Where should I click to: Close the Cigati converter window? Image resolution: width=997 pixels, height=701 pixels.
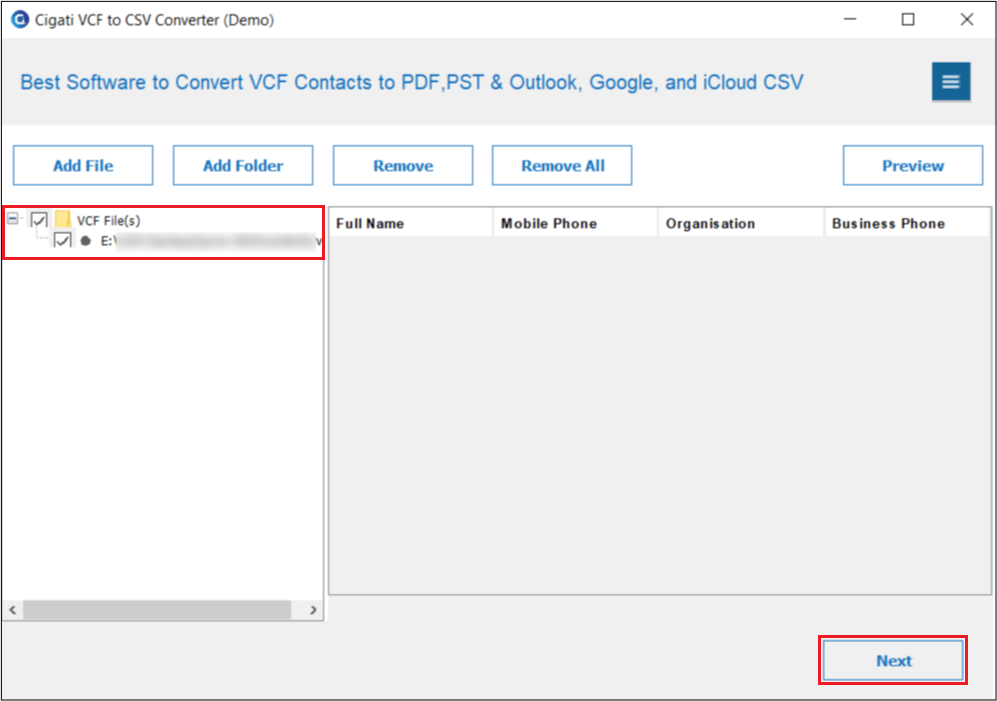point(966,20)
